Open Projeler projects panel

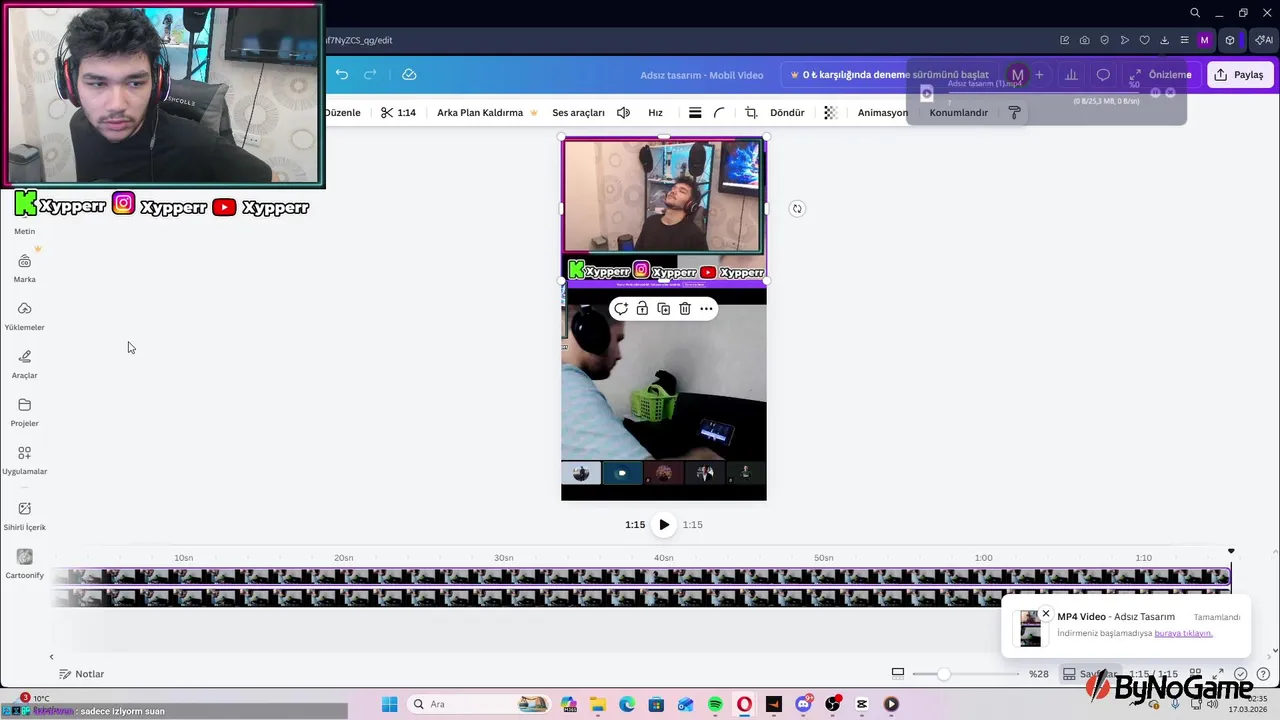coord(25,412)
